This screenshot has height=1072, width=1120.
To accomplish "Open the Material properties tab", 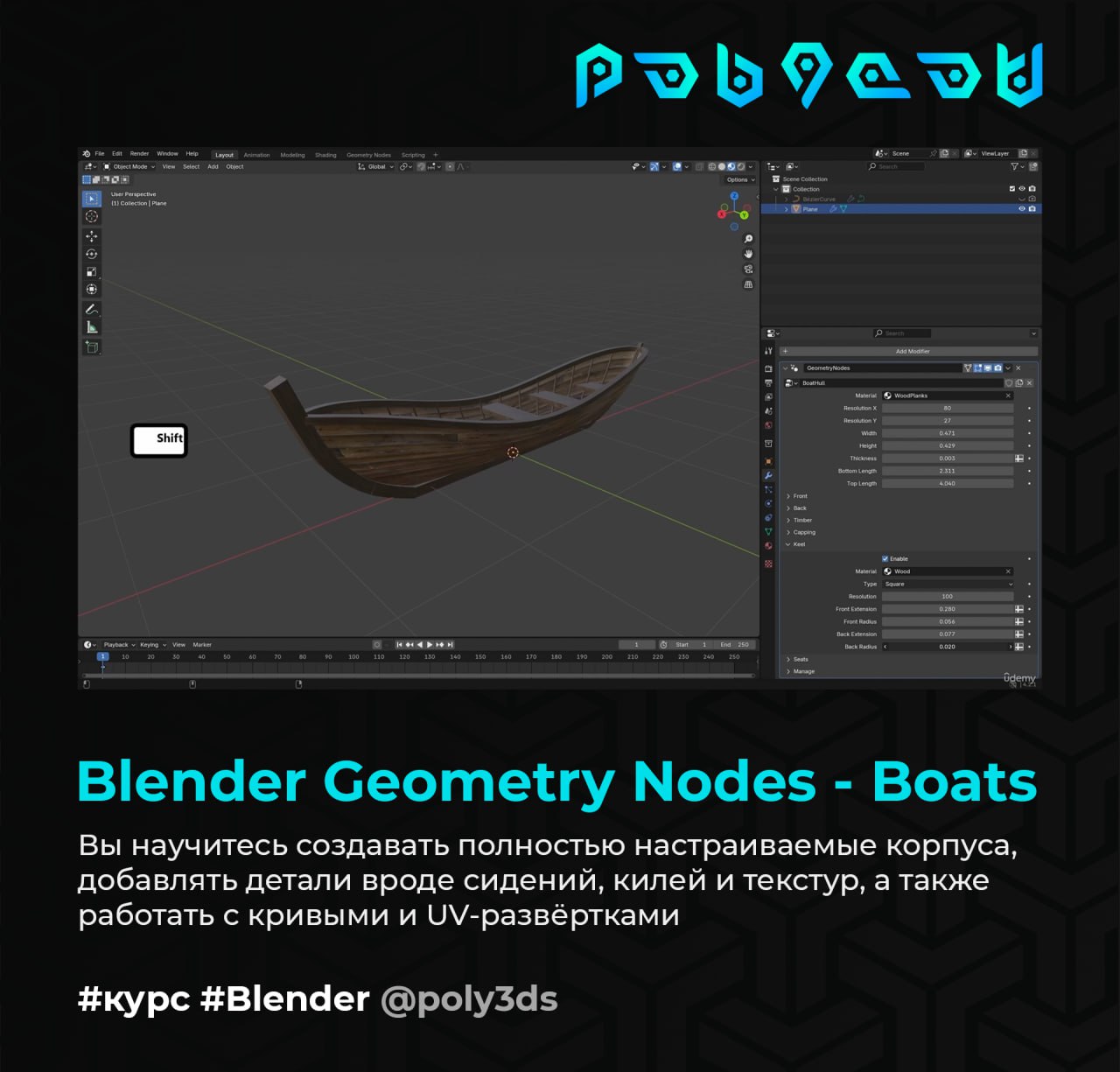I will [768, 545].
